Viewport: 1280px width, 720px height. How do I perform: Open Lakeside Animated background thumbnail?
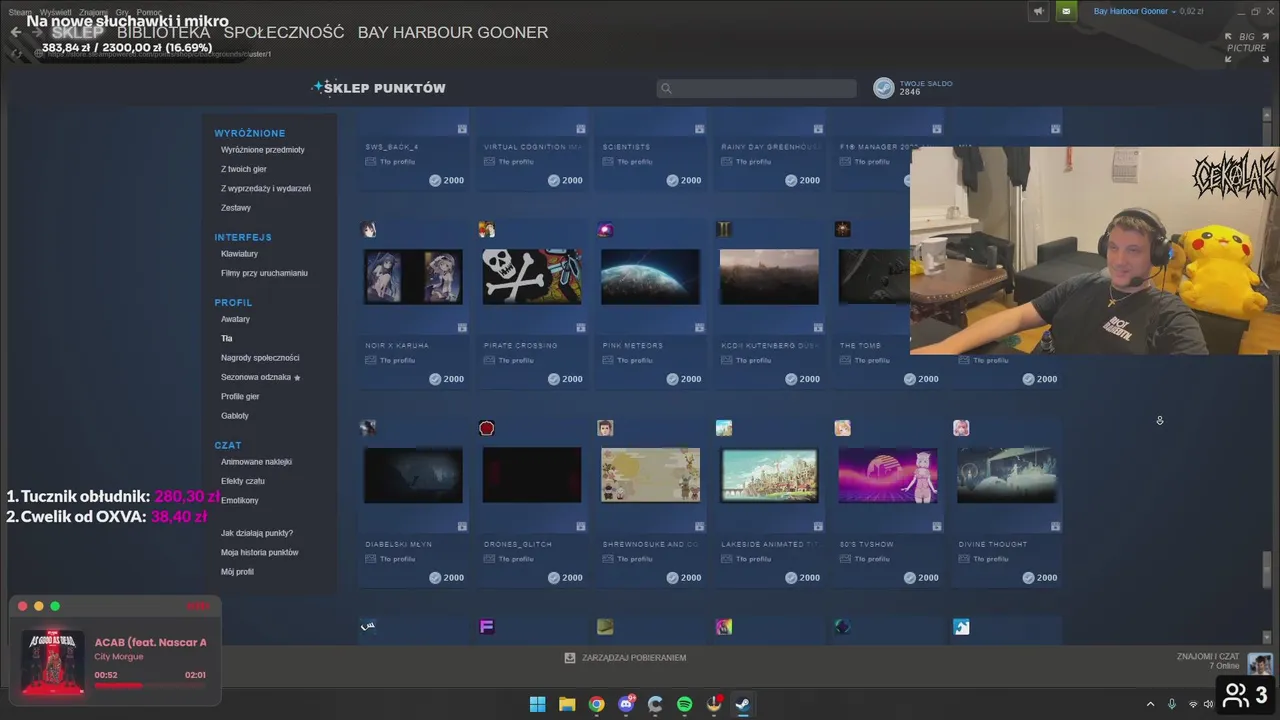point(769,475)
